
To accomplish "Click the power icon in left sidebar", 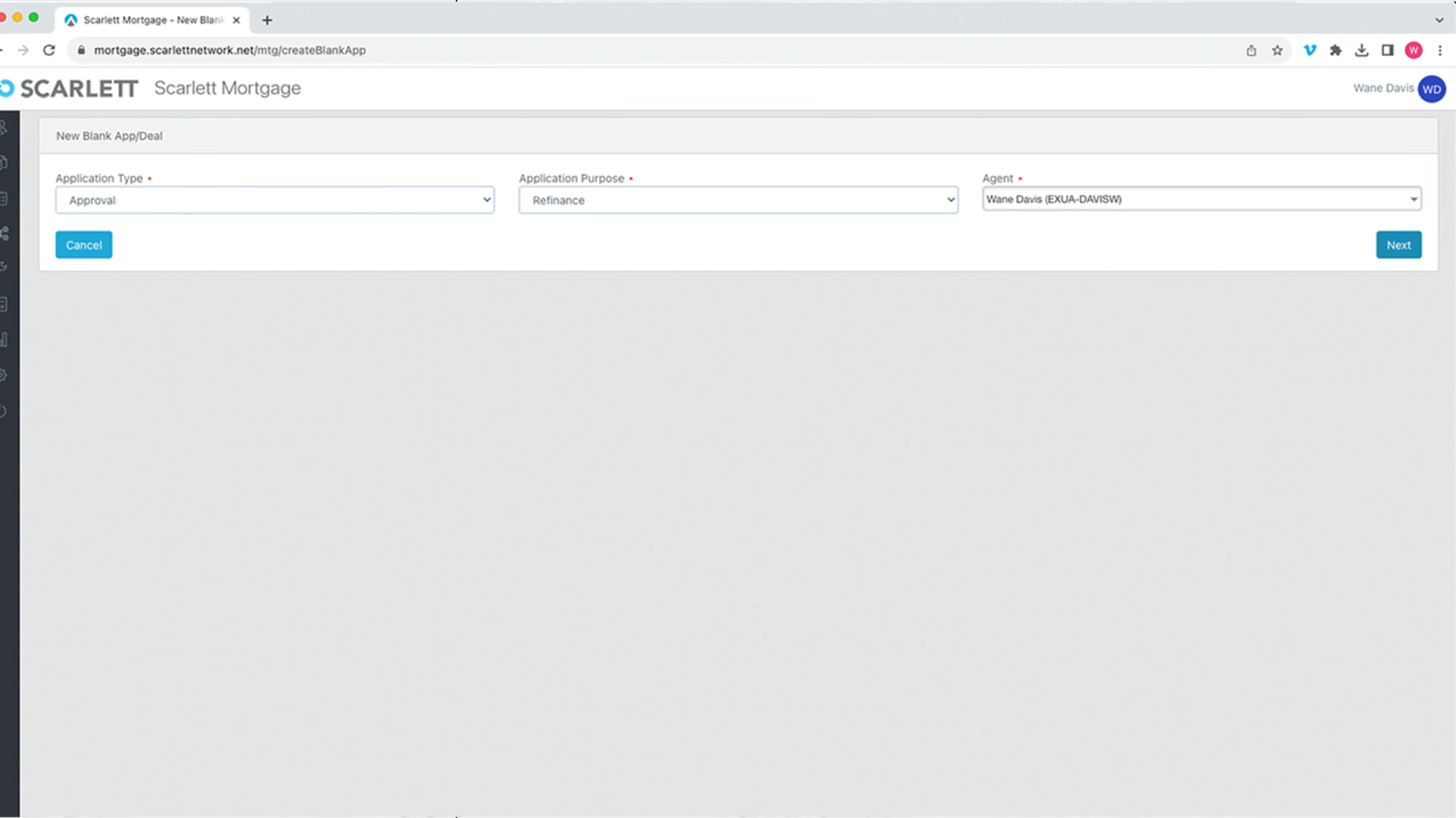I will coord(4,412).
